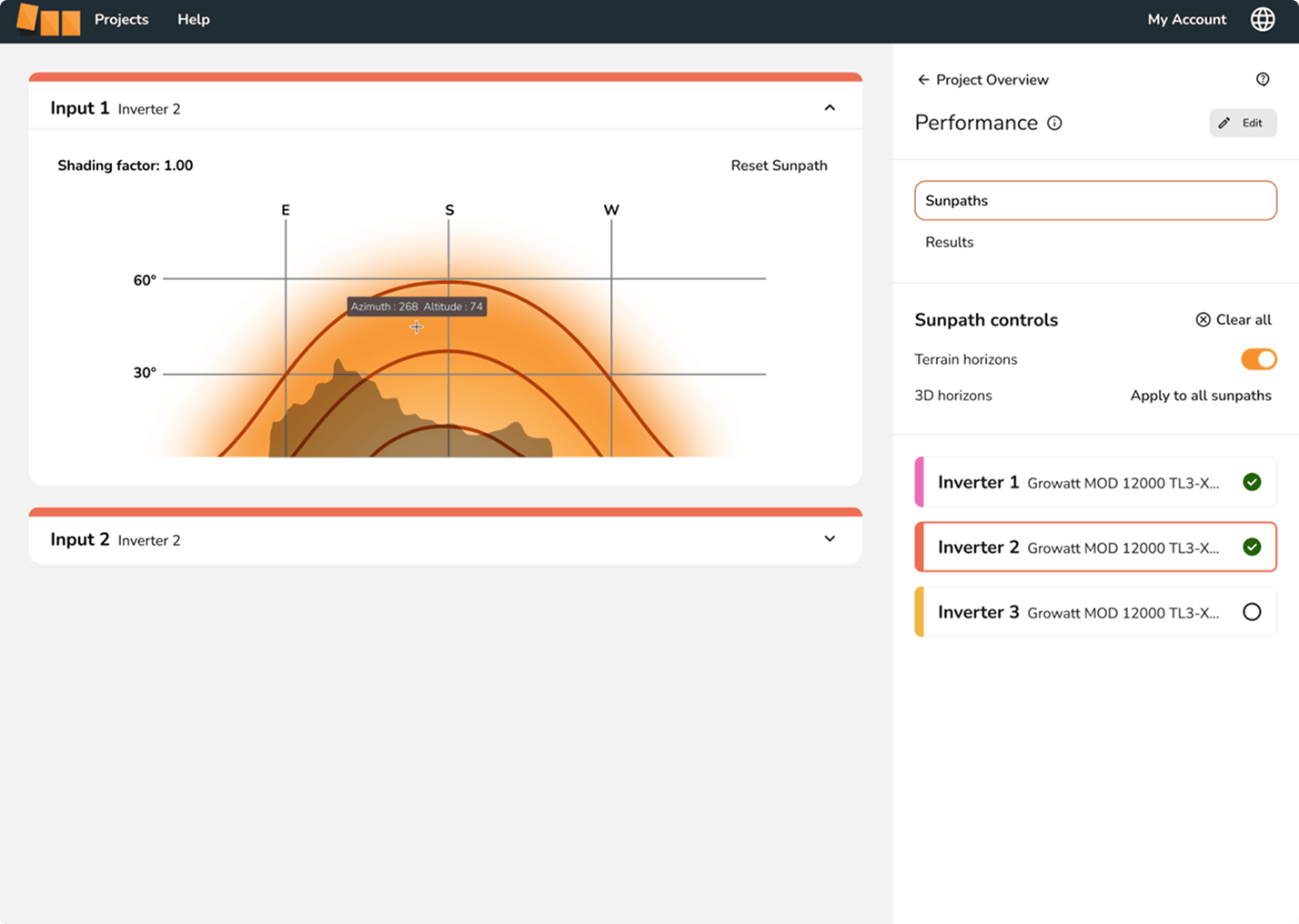Open the Projects menu

tap(121, 19)
